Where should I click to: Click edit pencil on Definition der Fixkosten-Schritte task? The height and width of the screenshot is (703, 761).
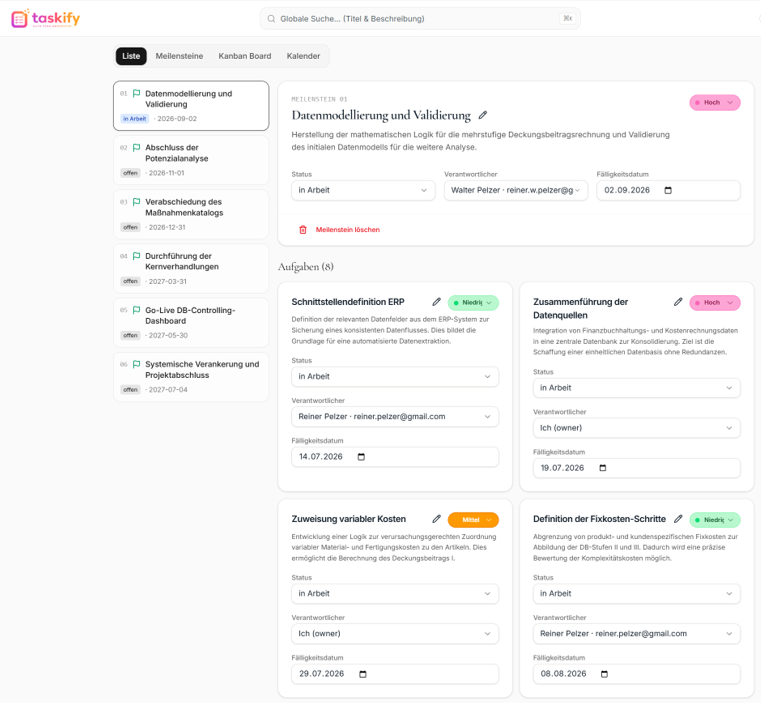coord(678,519)
